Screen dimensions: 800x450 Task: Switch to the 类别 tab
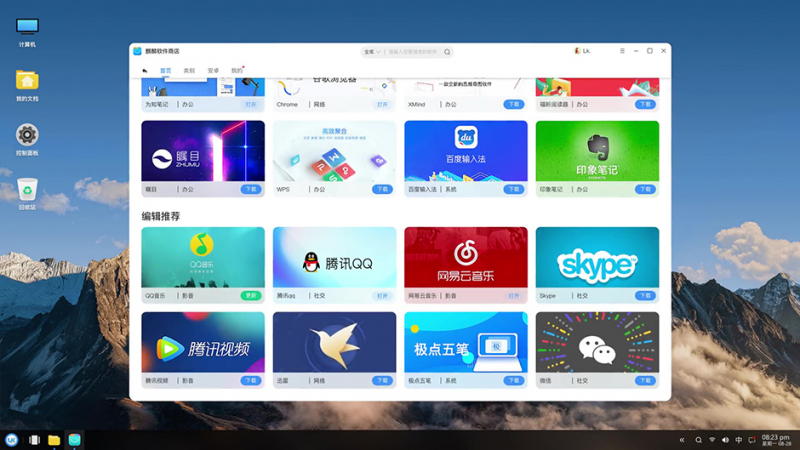(x=189, y=71)
